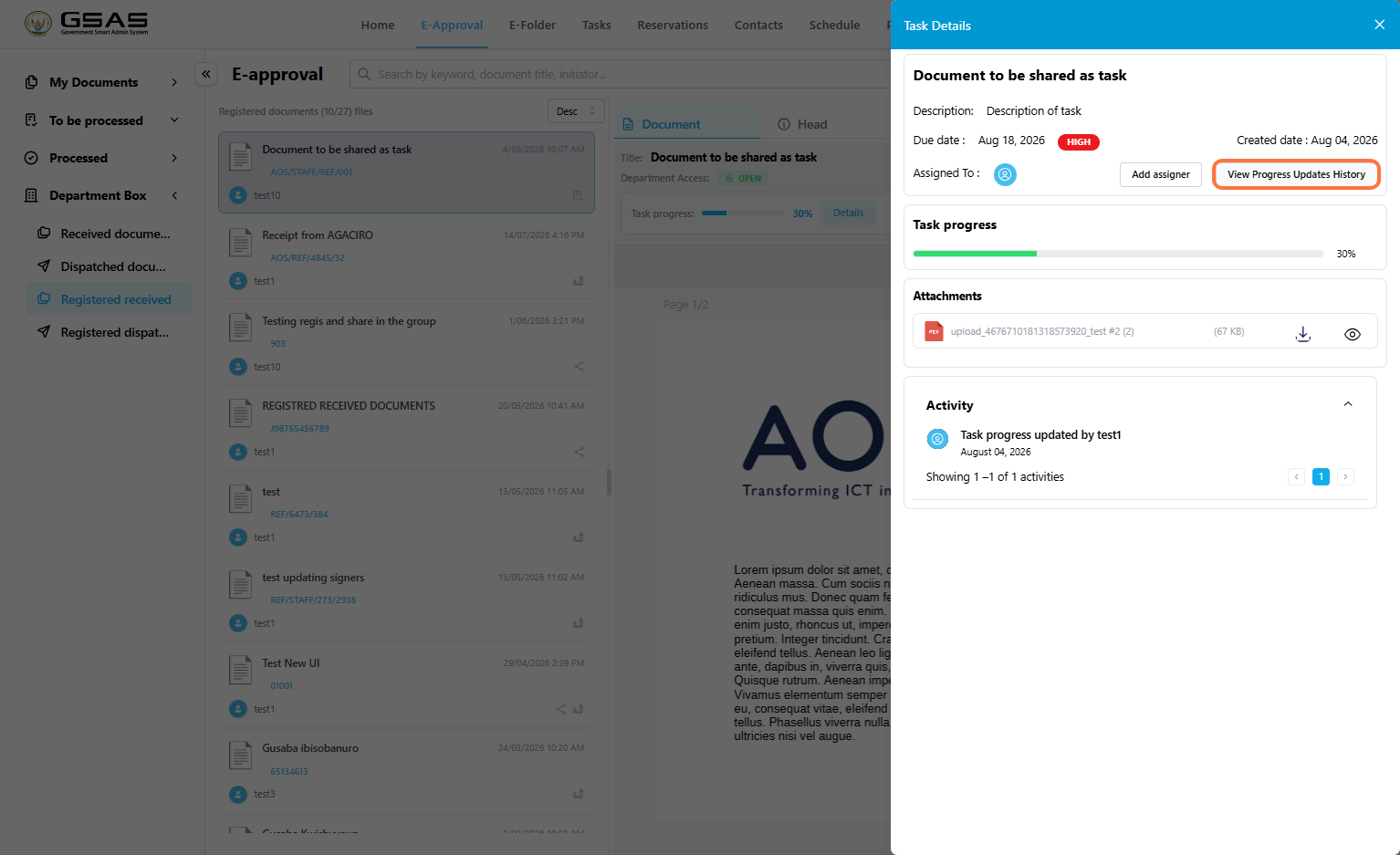Download the attached PDF file
This screenshot has width=1400, height=855.
1303,334
